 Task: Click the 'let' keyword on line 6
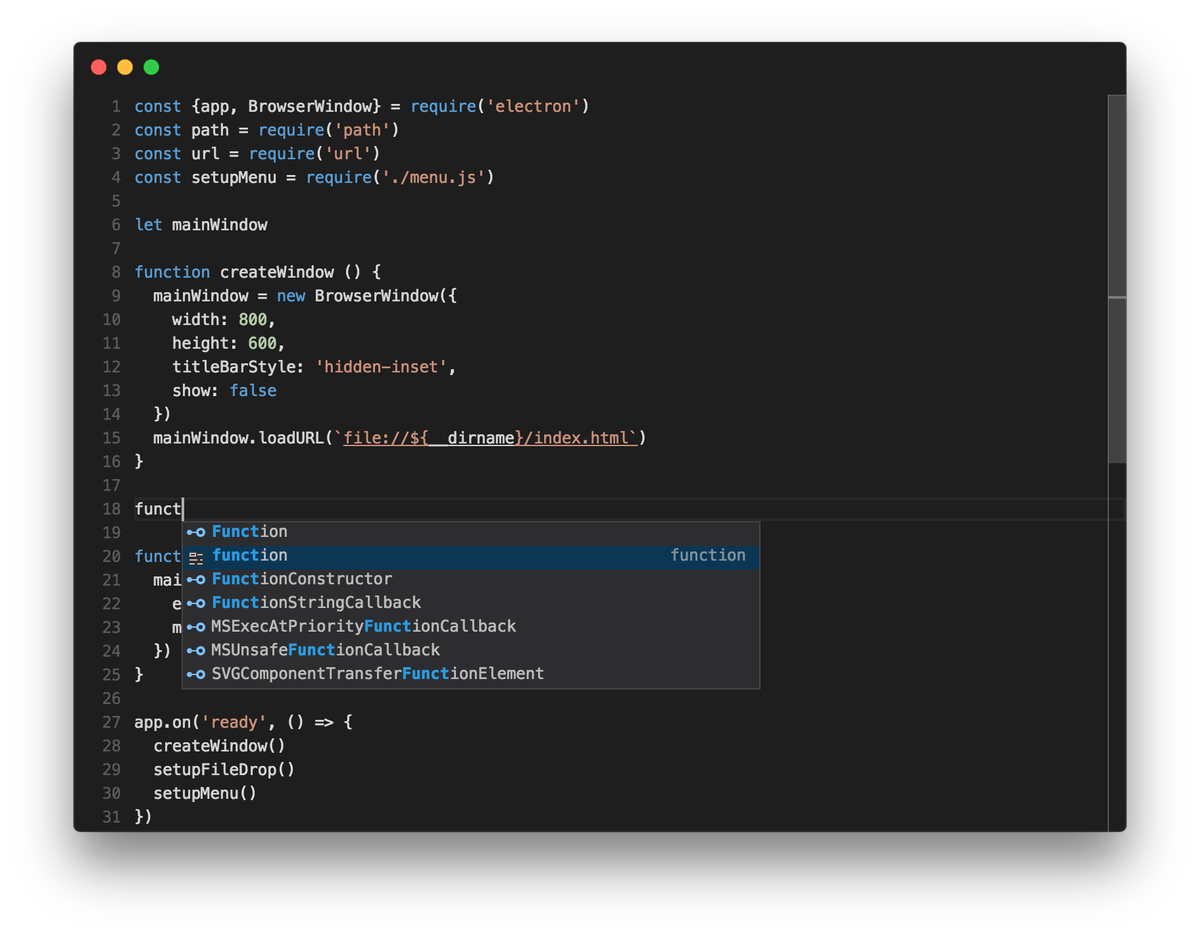coord(148,225)
